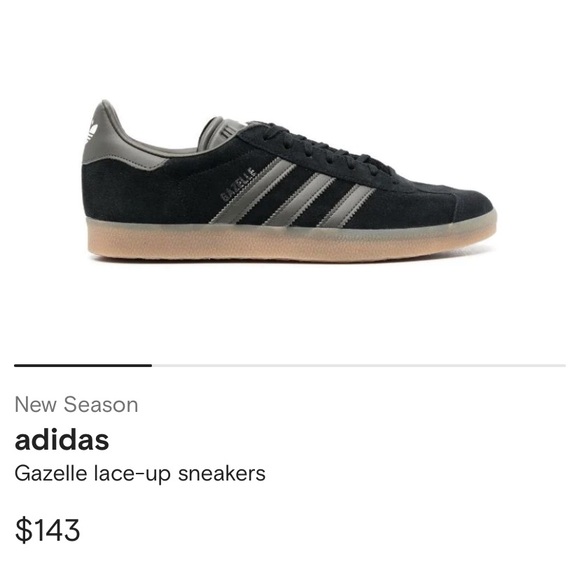
Task: Click the gum rubber sole of the shoe
Action: (291, 242)
